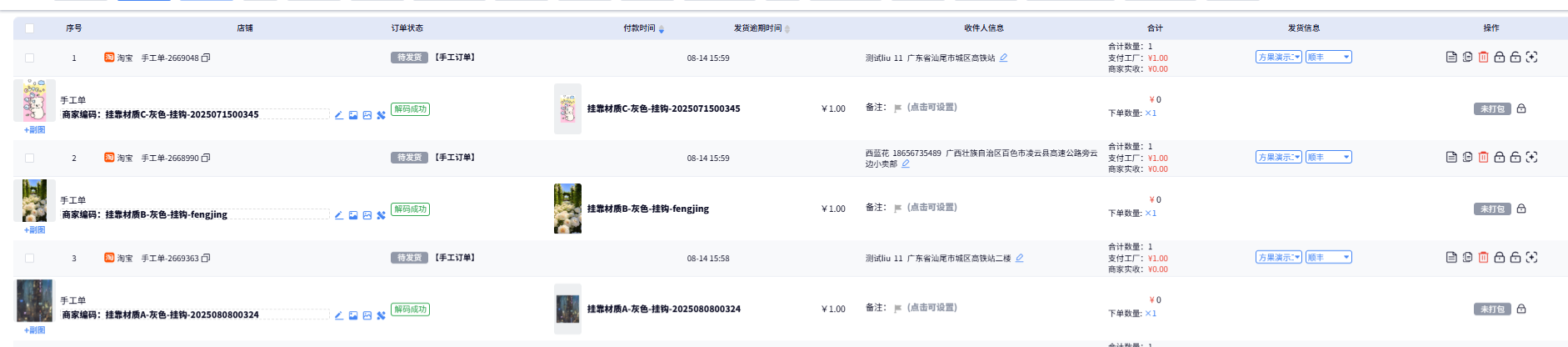The width and height of the screenshot is (1568, 347).
Task: Edit recipient address of 测试liu 11 高铁站二楼
Action: (1020, 259)
